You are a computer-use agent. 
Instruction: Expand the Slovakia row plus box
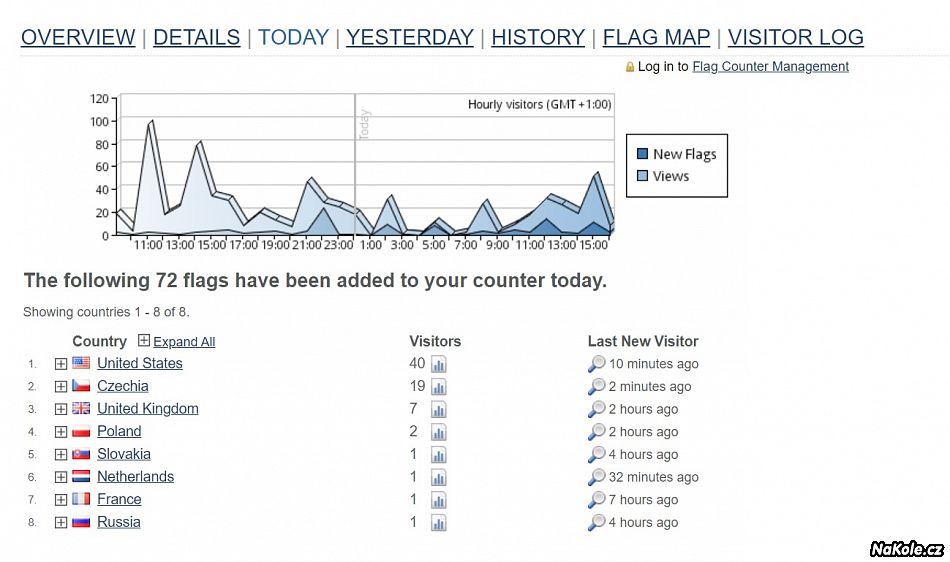click(61, 455)
